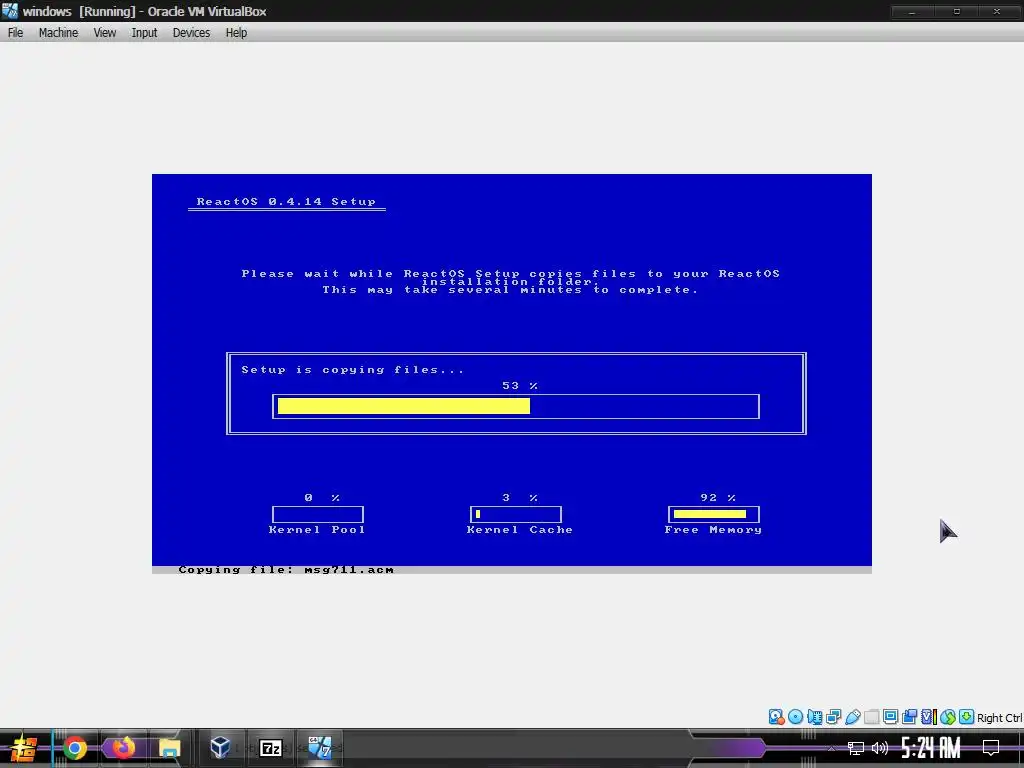Click the audio indicator icon in VirtualBox status bar
The height and width of the screenshot is (768, 1024).
point(814,717)
